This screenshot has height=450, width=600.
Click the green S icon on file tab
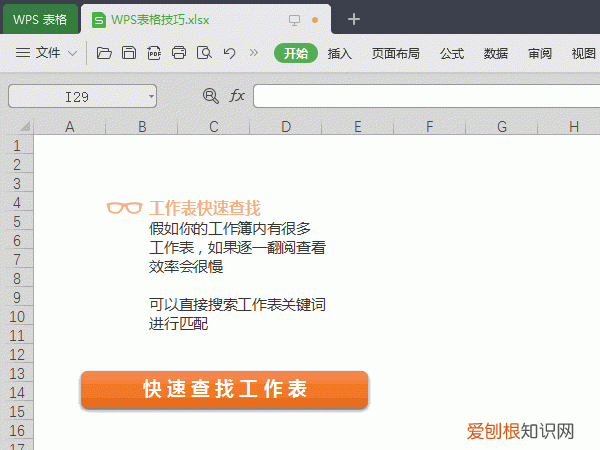pyautogui.click(x=99, y=20)
